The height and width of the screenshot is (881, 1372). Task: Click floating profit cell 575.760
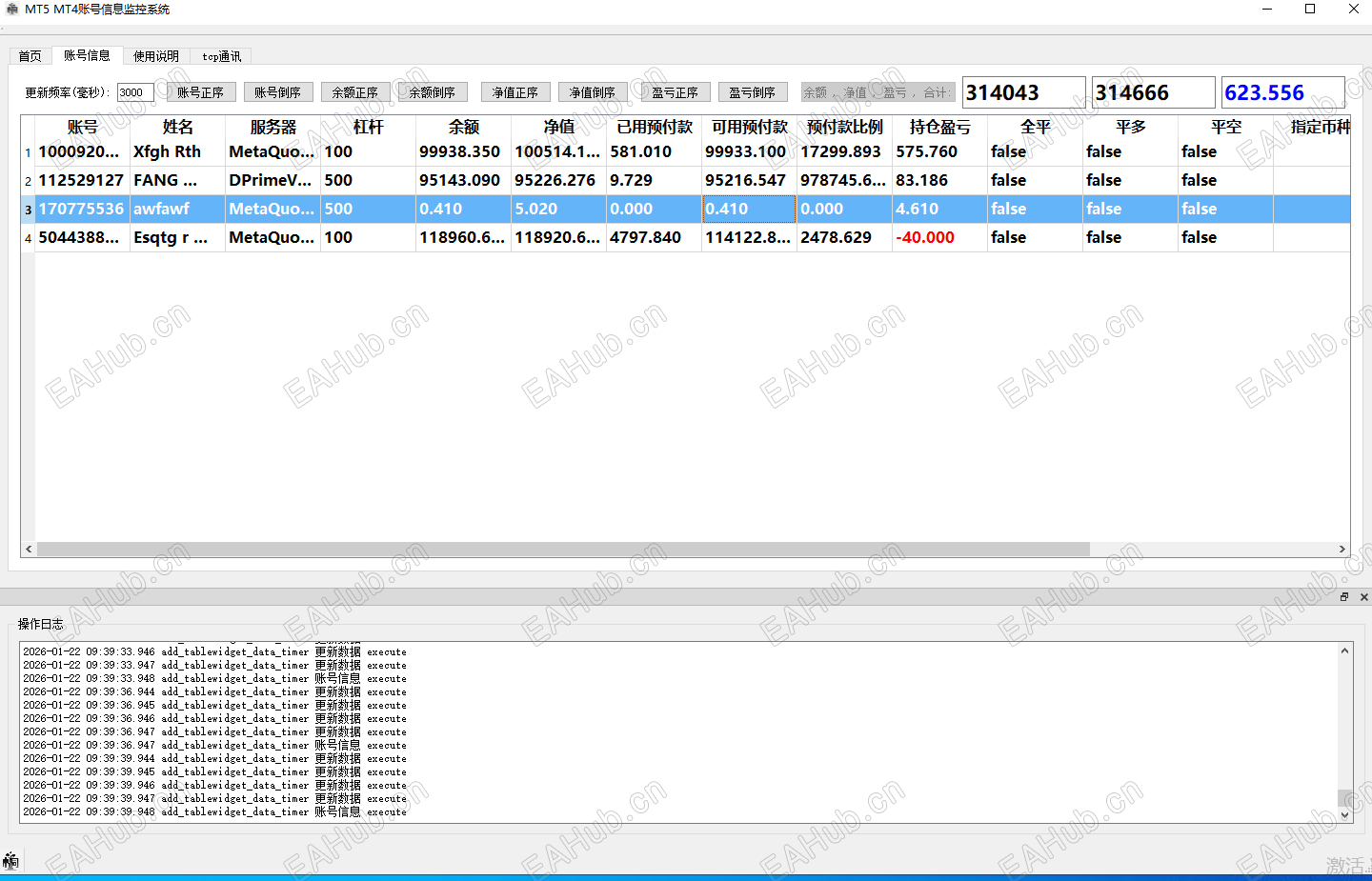pyautogui.click(x=940, y=152)
